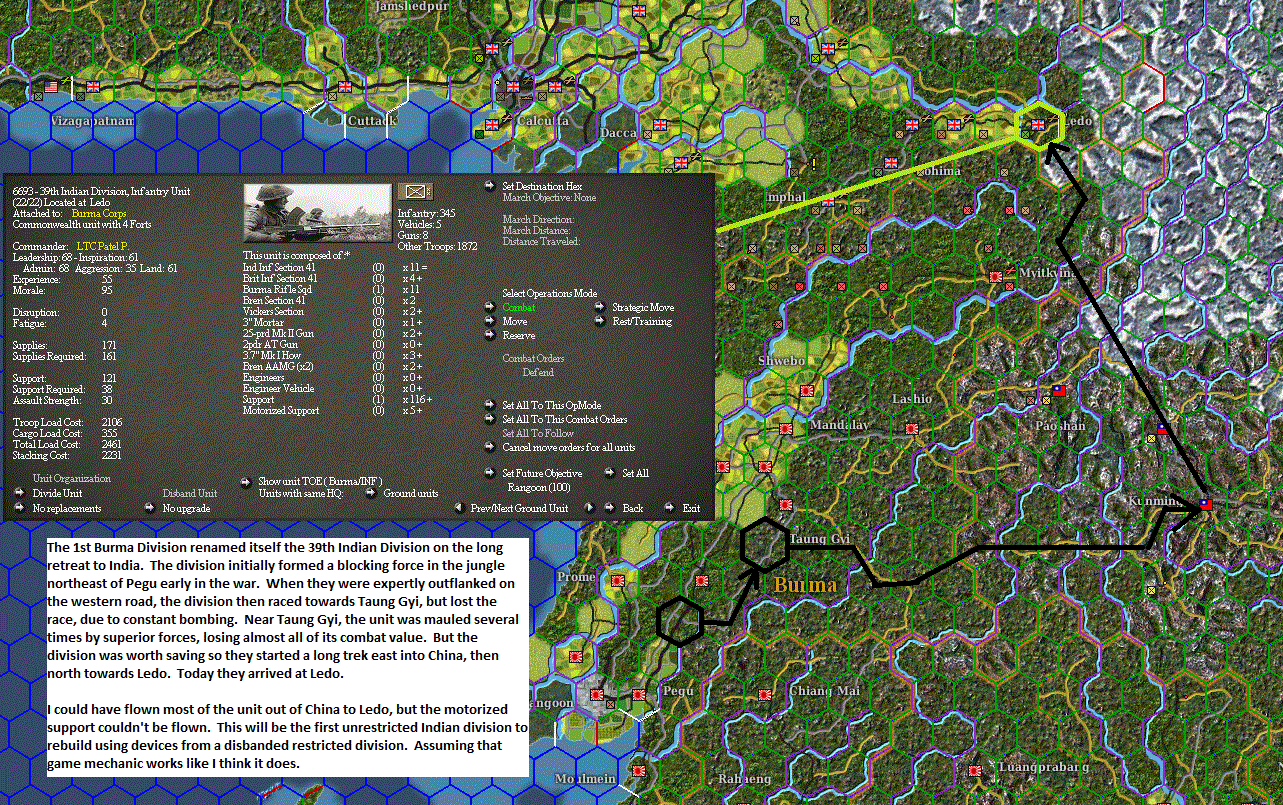1283x805 pixels.
Task: Select the Japanese flag left of Mandalay
Action: pyautogui.click(x=785, y=428)
